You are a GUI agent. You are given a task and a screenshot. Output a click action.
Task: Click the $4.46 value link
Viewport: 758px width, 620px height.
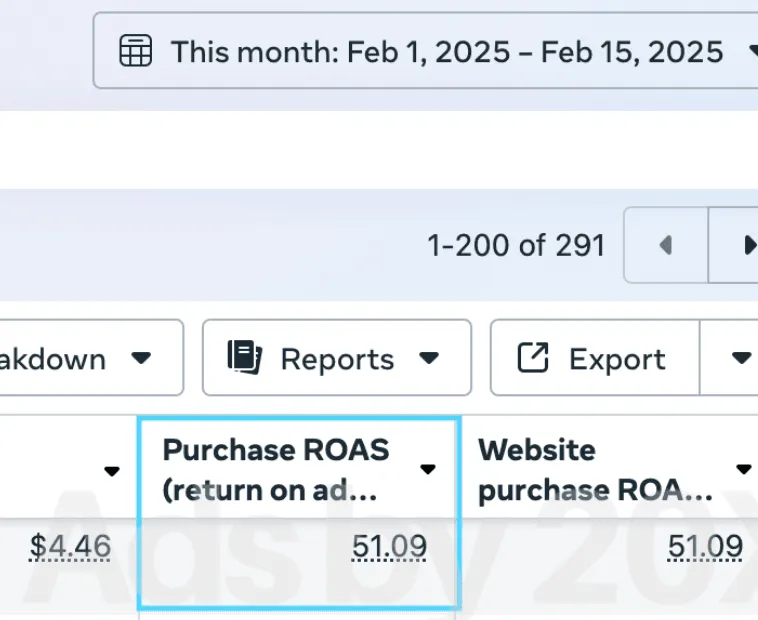[x=70, y=547]
